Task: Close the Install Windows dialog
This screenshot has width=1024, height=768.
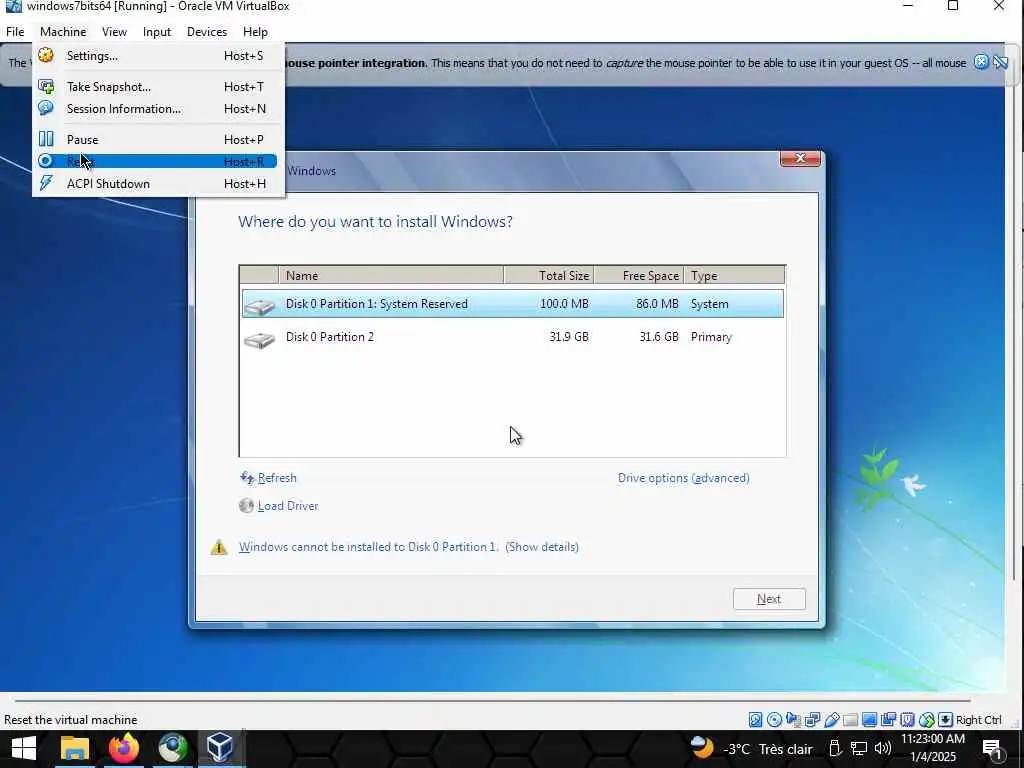Action: 800,158
